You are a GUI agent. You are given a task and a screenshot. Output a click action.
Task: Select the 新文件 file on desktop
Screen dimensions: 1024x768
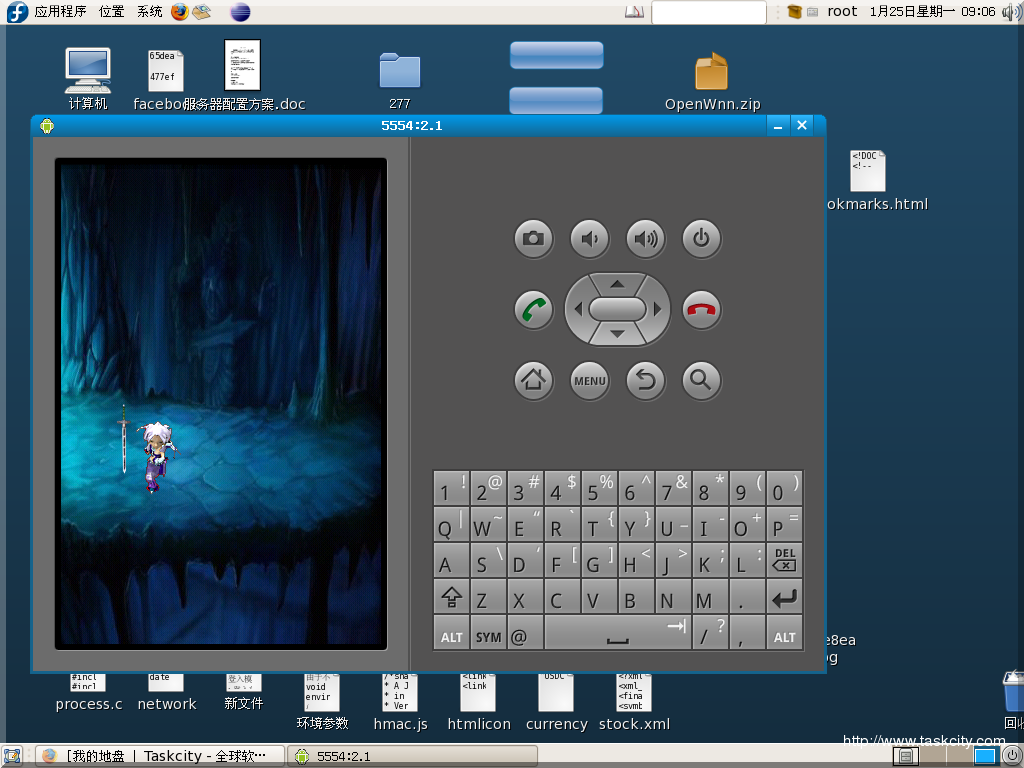244,693
